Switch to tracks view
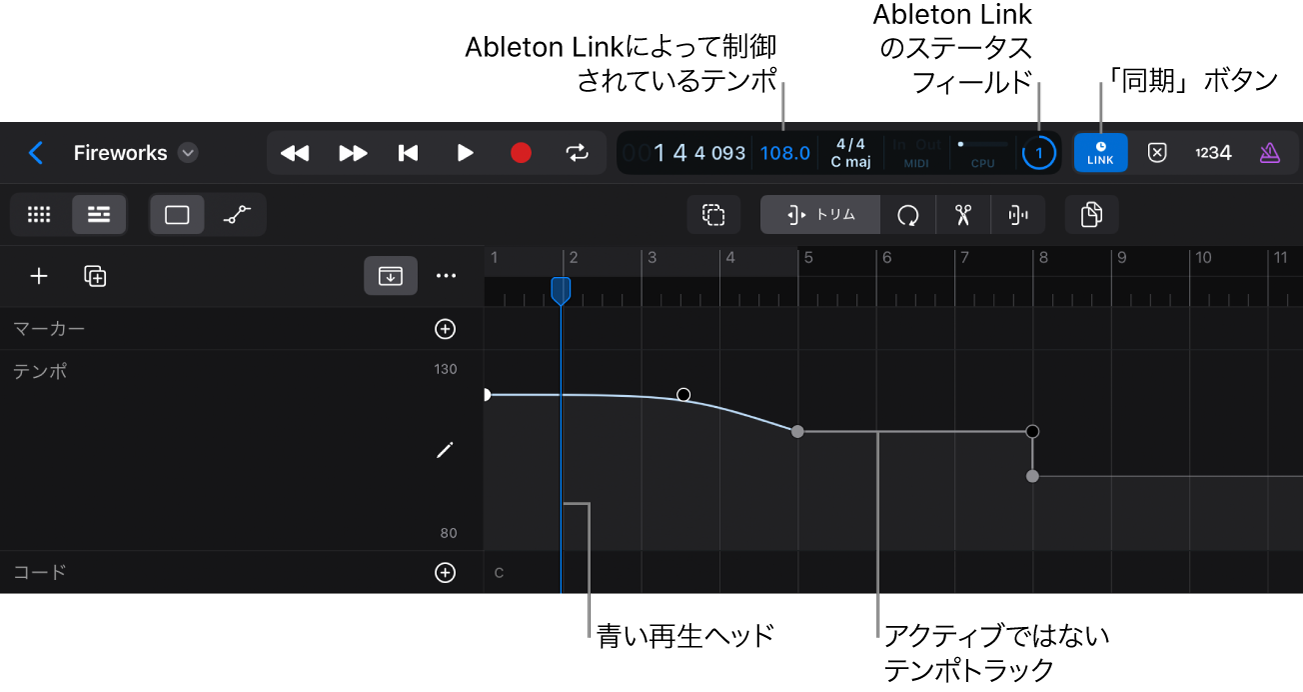Image resolution: width=1303 pixels, height=692 pixels. click(99, 214)
